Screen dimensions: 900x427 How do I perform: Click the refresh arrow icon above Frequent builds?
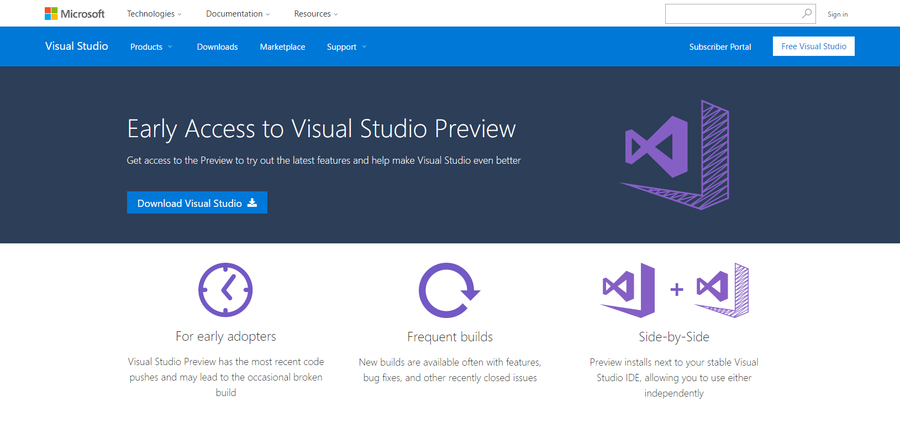click(449, 290)
